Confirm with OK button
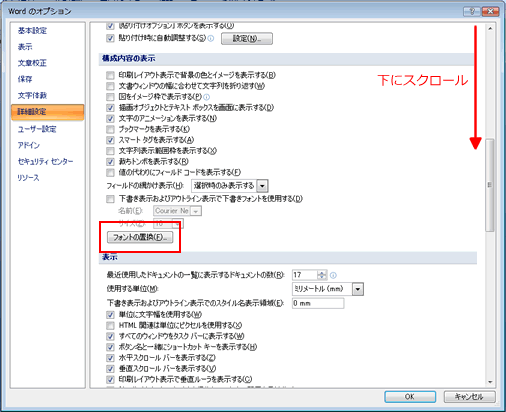506x412 pixels. pyautogui.click(x=410, y=397)
